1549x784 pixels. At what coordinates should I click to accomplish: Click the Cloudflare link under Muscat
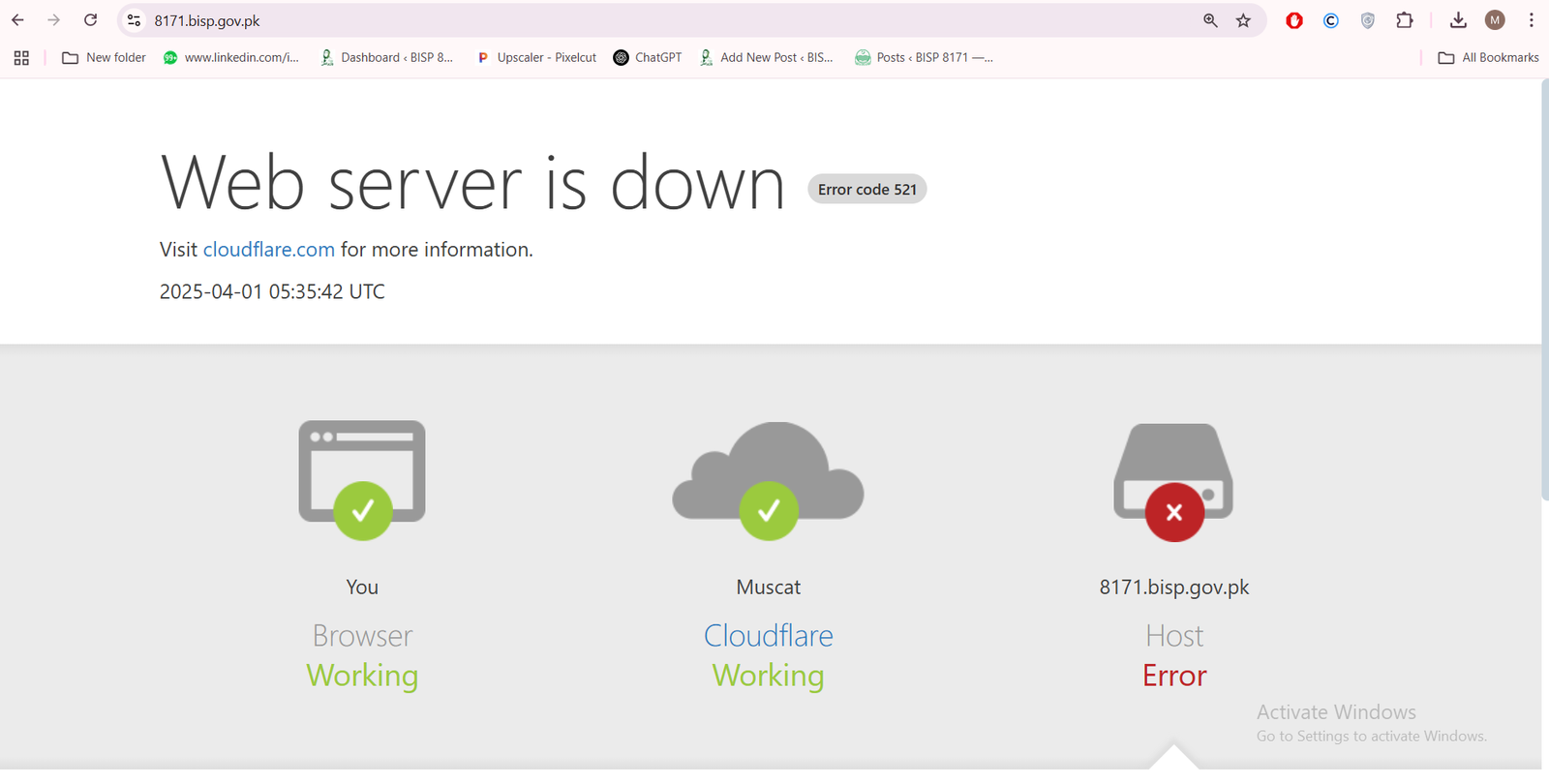pos(769,636)
